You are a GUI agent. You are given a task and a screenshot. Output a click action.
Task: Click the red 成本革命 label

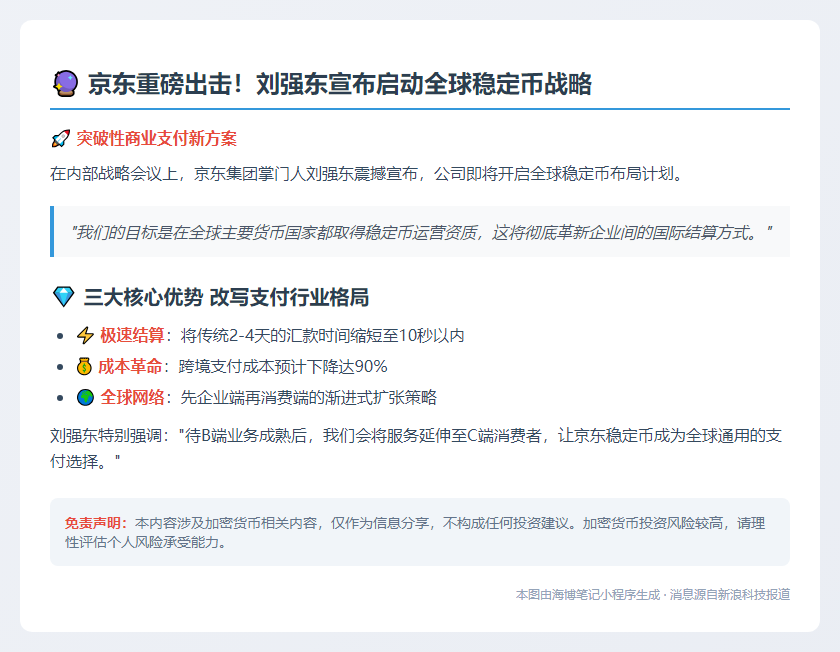(130, 366)
